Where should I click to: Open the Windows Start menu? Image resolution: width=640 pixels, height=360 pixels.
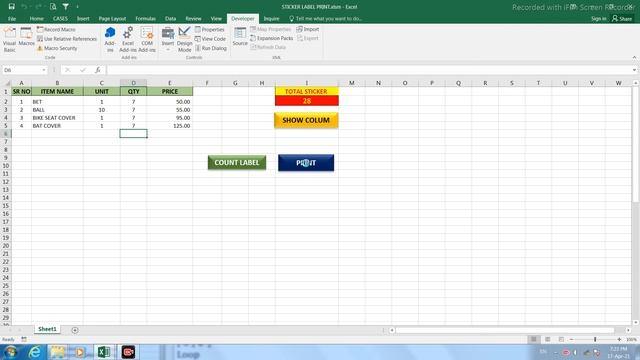(x=10, y=352)
